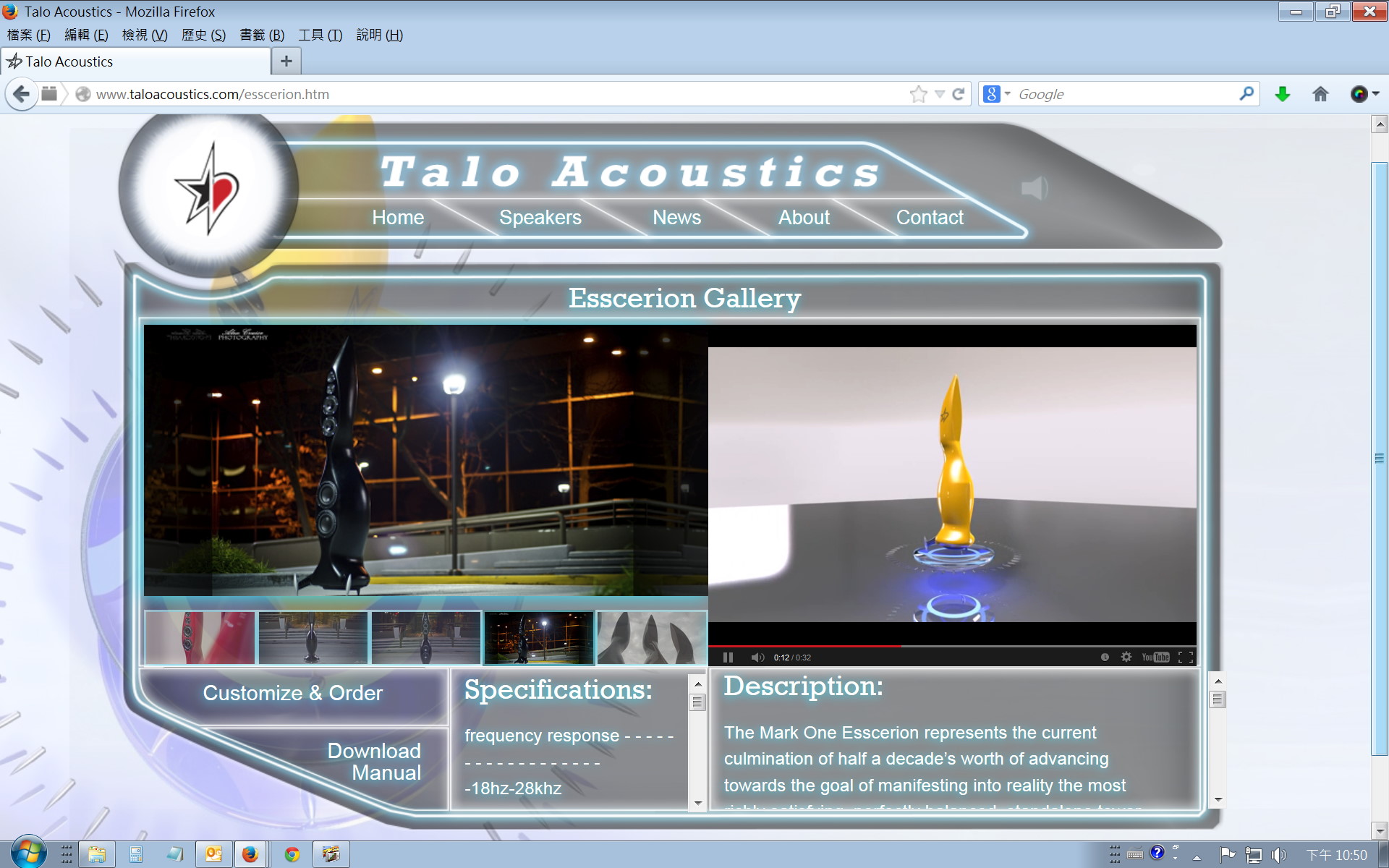The height and width of the screenshot is (868, 1389).
Task: Open the 書籤 (B) menu
Action: 262,35
